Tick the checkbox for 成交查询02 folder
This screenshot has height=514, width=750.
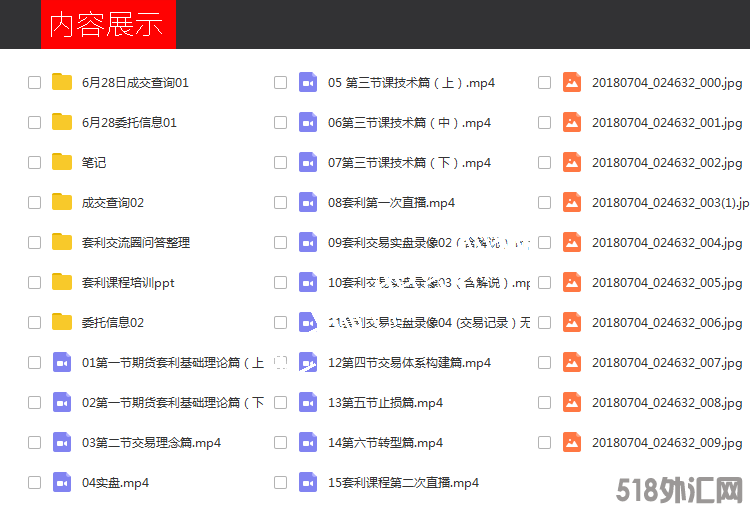(35, 202)
